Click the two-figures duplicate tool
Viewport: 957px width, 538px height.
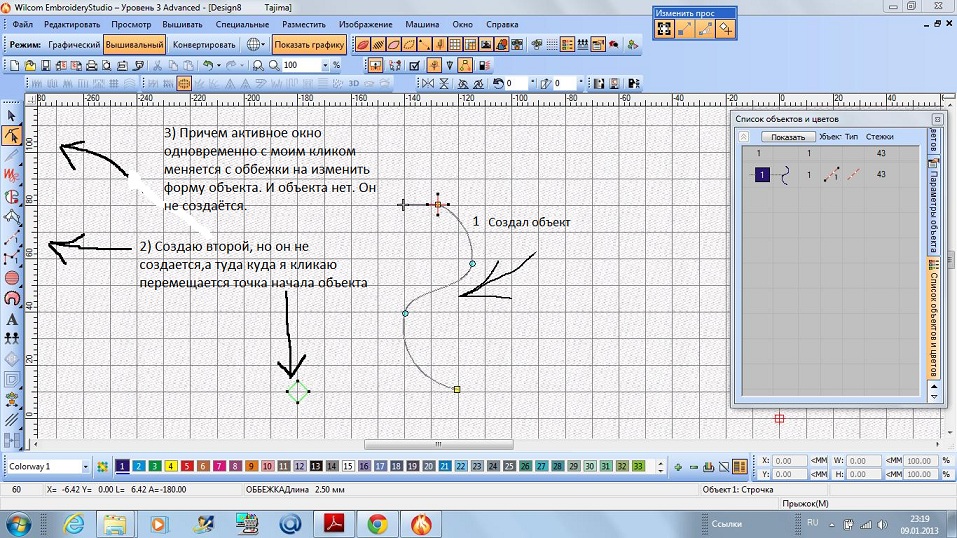pyautogui.click(x=12, y=338)
